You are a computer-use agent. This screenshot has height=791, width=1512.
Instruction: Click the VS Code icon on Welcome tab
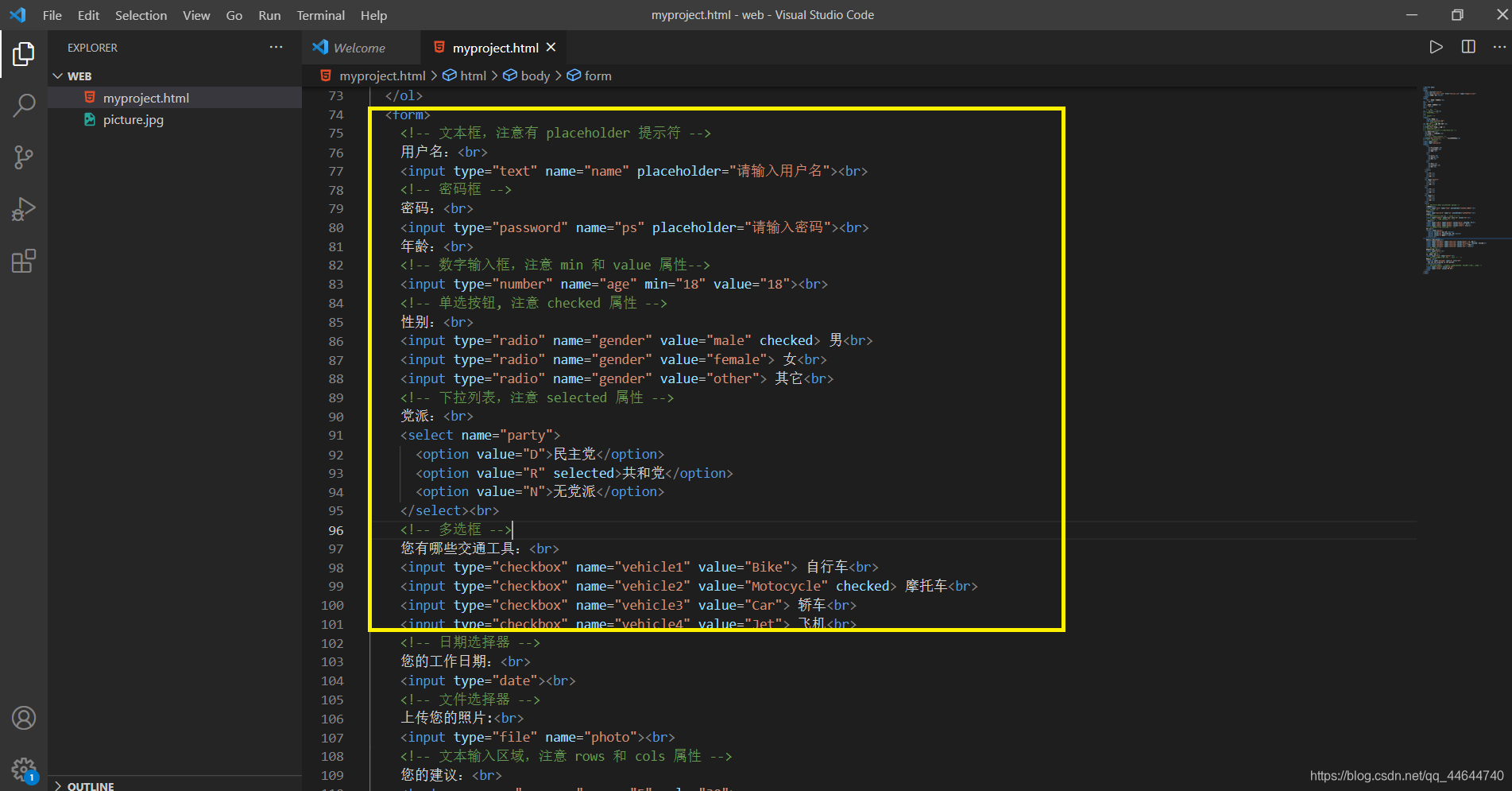click(320, 48)
